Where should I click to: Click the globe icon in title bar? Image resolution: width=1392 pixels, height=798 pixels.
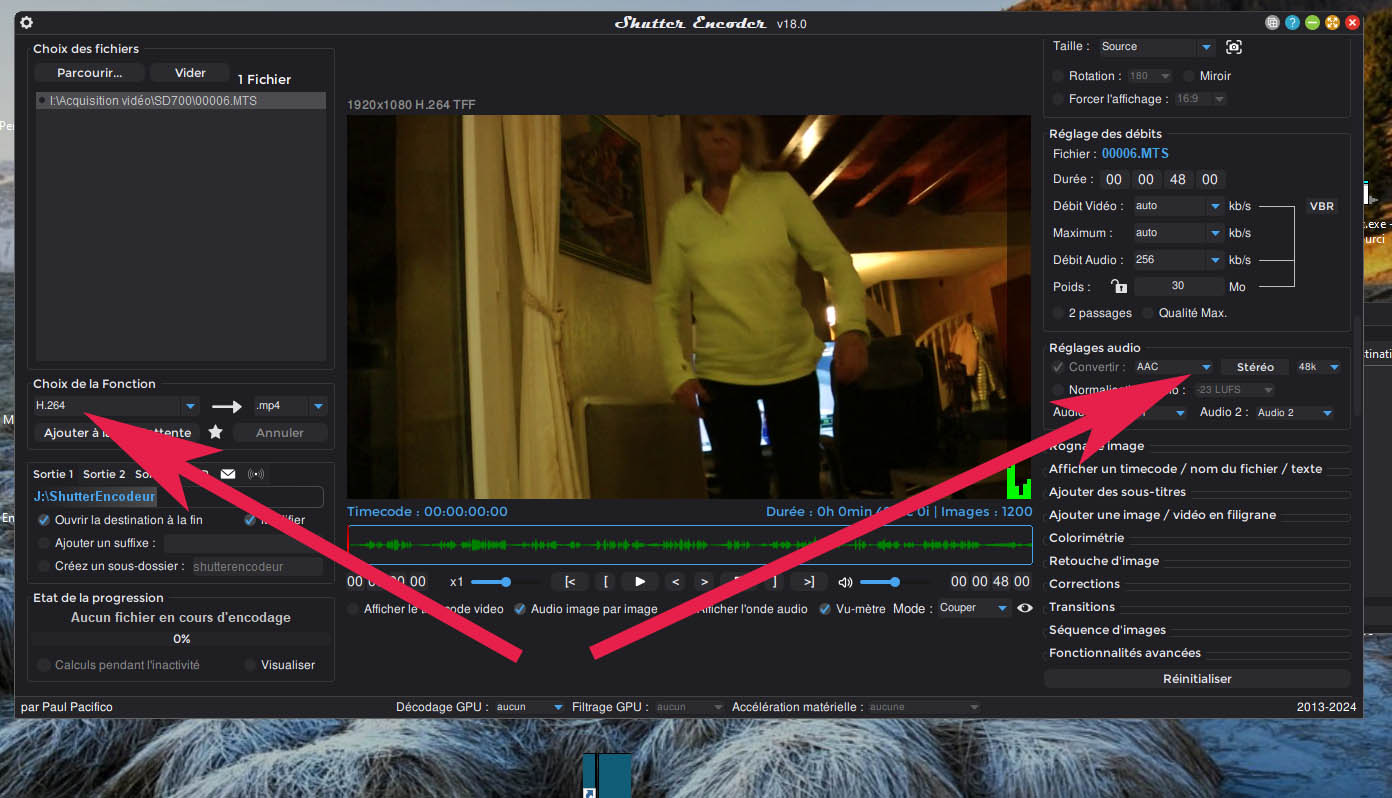(1272, 23)
